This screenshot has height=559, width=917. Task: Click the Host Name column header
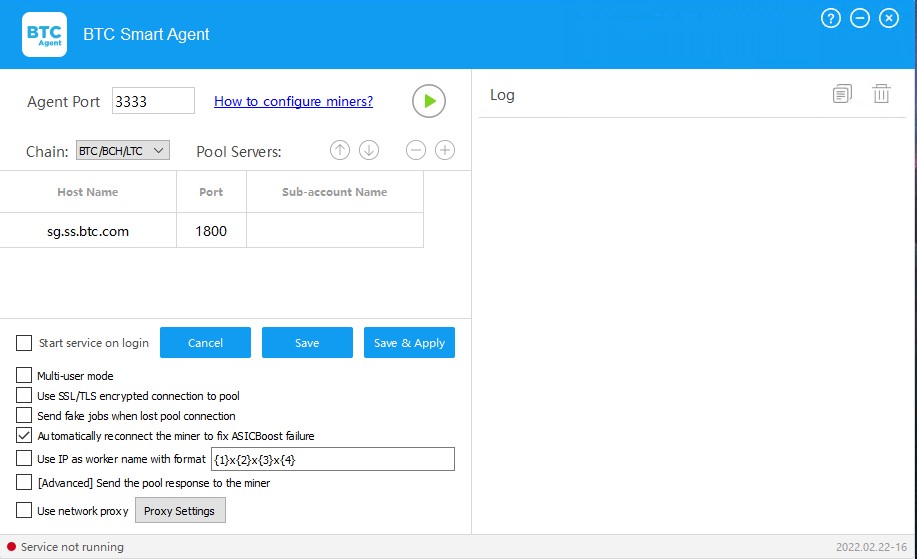pos(88,192)
